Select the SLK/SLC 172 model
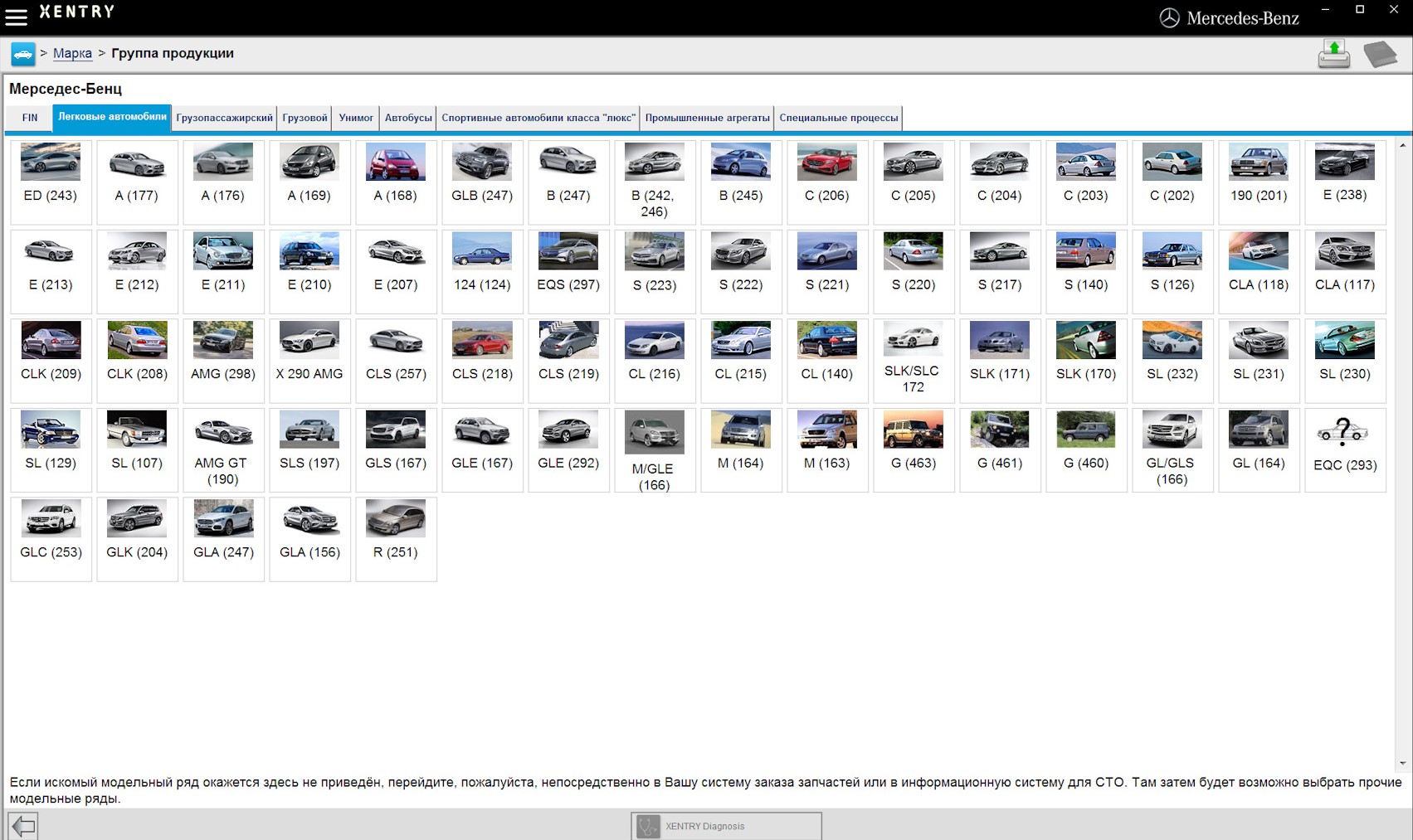The width and height of the screenshot is (1413, 840). point(914,361)
